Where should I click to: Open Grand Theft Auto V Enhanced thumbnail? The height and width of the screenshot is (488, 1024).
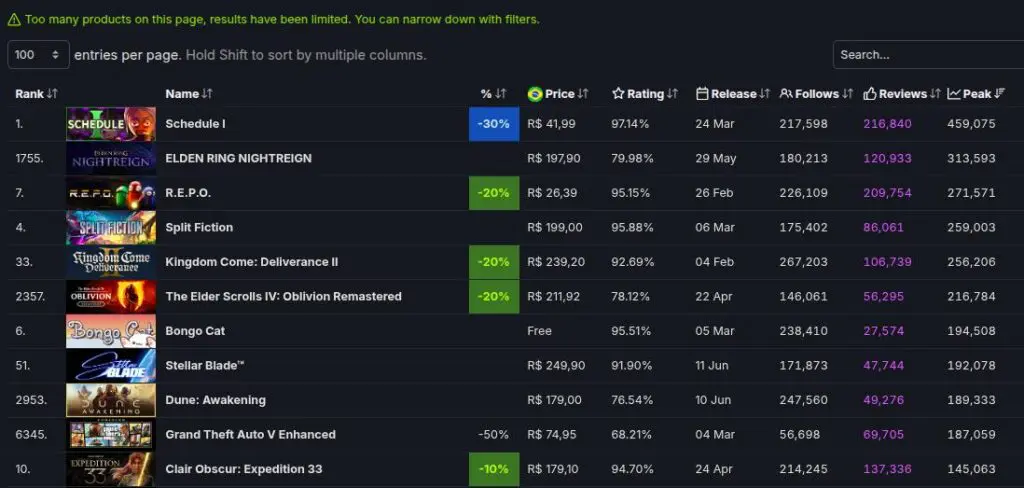pos(111,435)
